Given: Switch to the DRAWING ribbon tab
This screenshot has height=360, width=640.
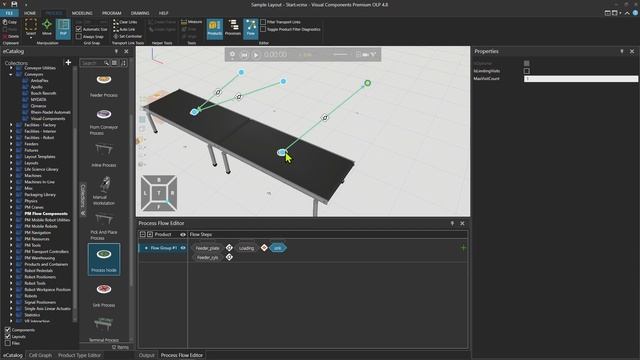Looking at the screenshot, I should [140, 13].
